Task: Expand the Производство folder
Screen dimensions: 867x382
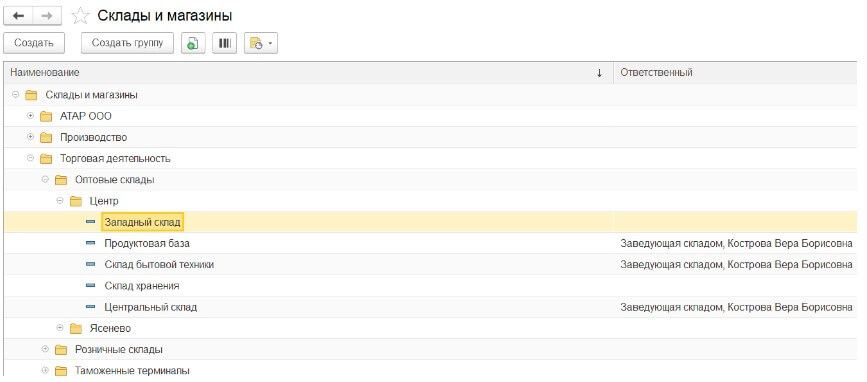Action: (x=30, y=137)
